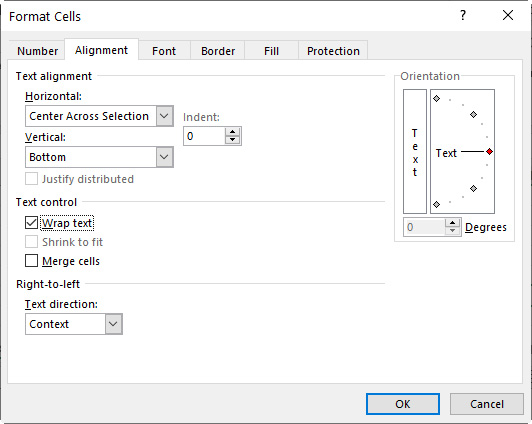The image size is (532, 424).
Task: Select the bottom diamond orientation marker
Action: click(437, 204)
